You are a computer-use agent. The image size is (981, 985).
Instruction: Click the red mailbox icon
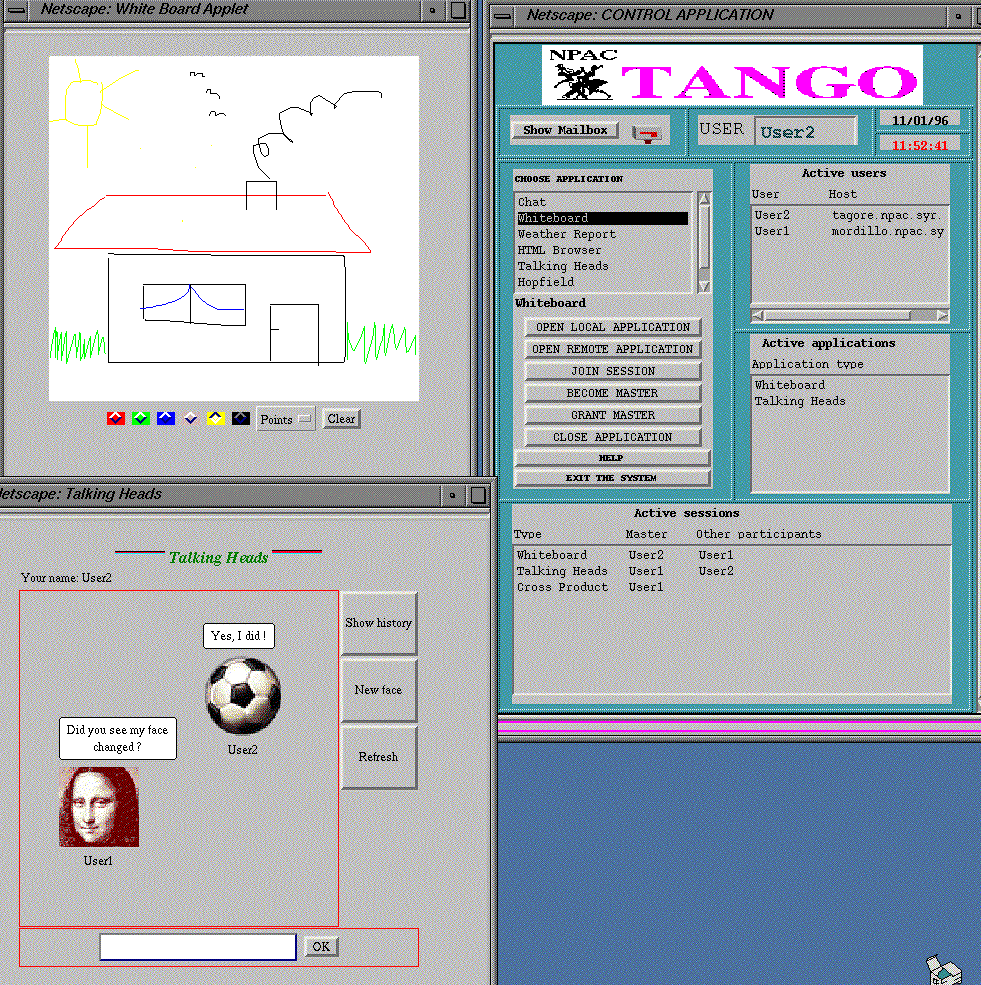coord(647,134)
